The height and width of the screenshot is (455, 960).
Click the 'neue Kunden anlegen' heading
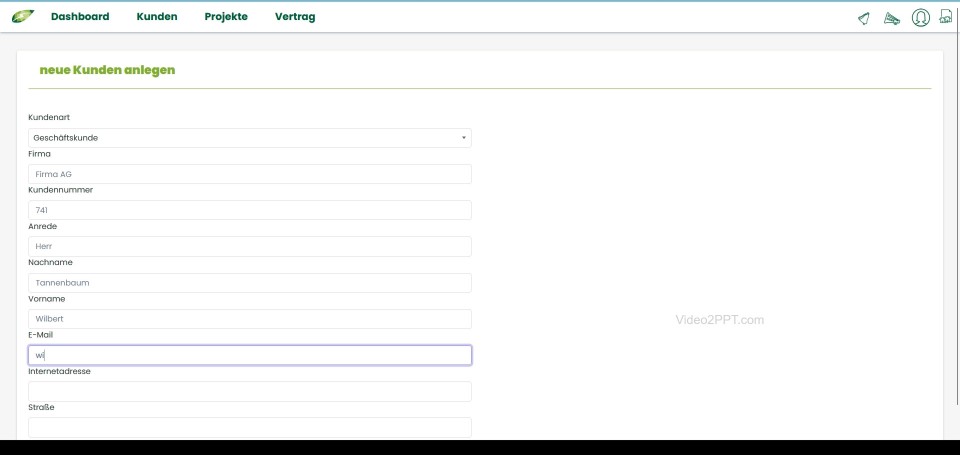[x=107, y=70]
